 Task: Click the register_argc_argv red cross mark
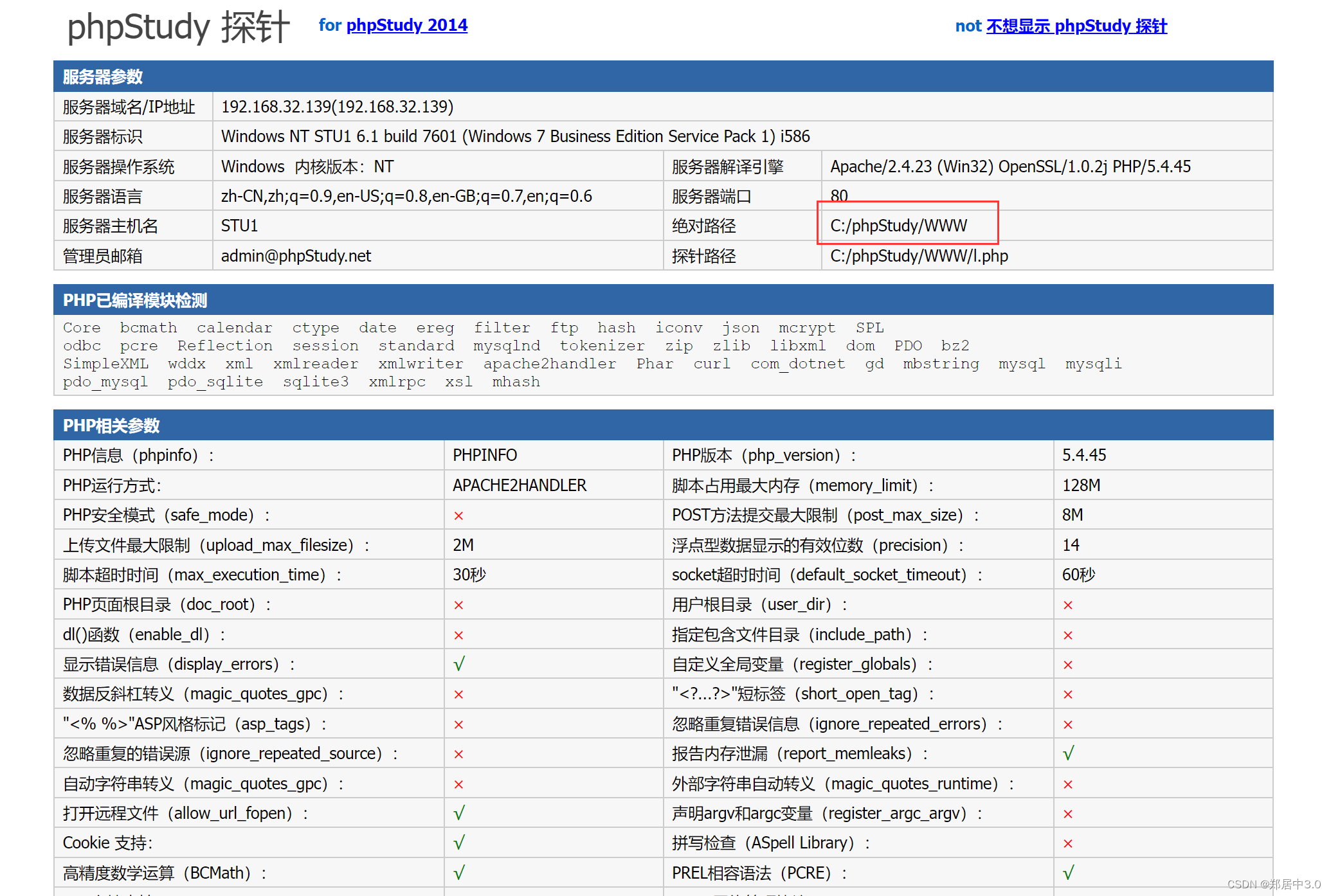click(x=1068, y=814)
